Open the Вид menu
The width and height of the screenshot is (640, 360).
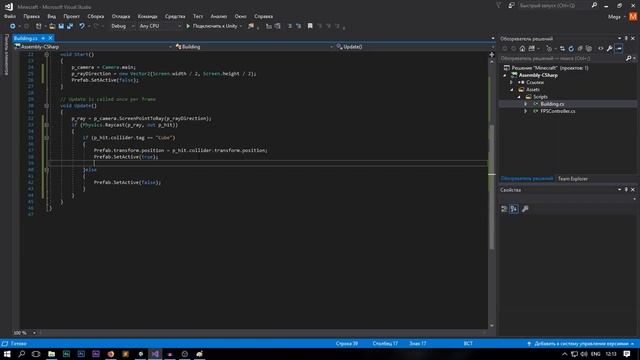[x=51, y=16]
